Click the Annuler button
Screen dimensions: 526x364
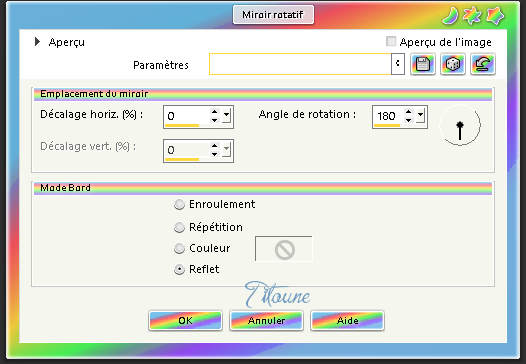point(266,321)
